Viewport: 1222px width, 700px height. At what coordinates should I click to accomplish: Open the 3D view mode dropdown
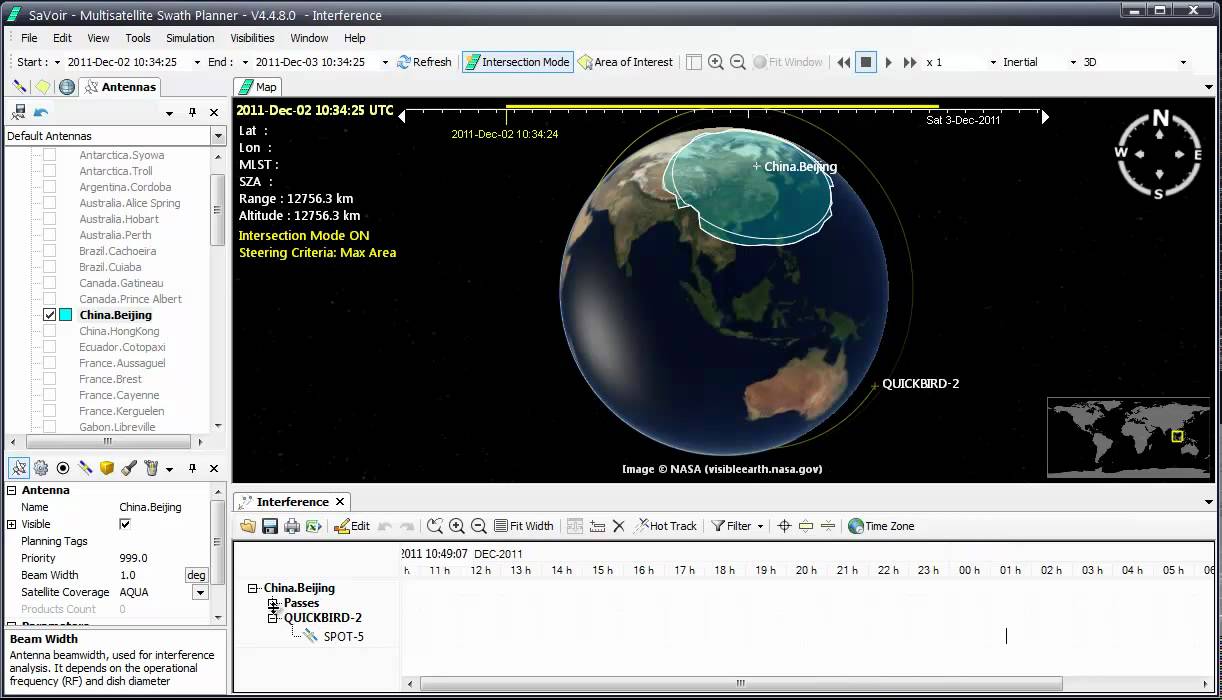click(1183, 62)
